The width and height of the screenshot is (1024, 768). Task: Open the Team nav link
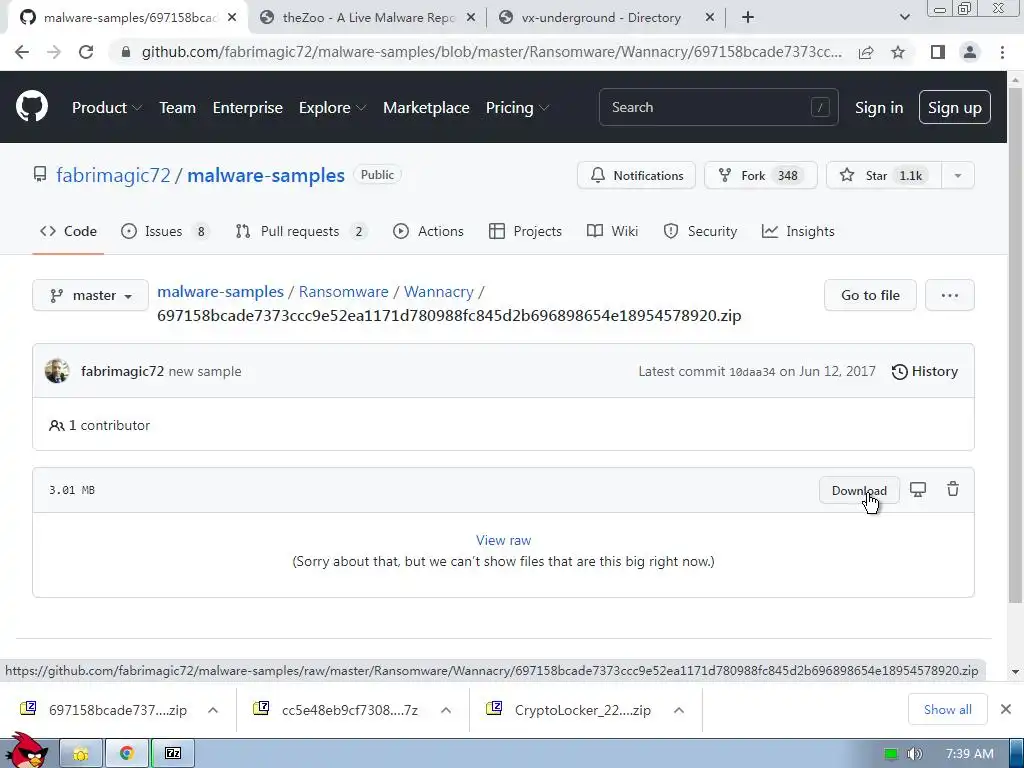click(177, 108)
